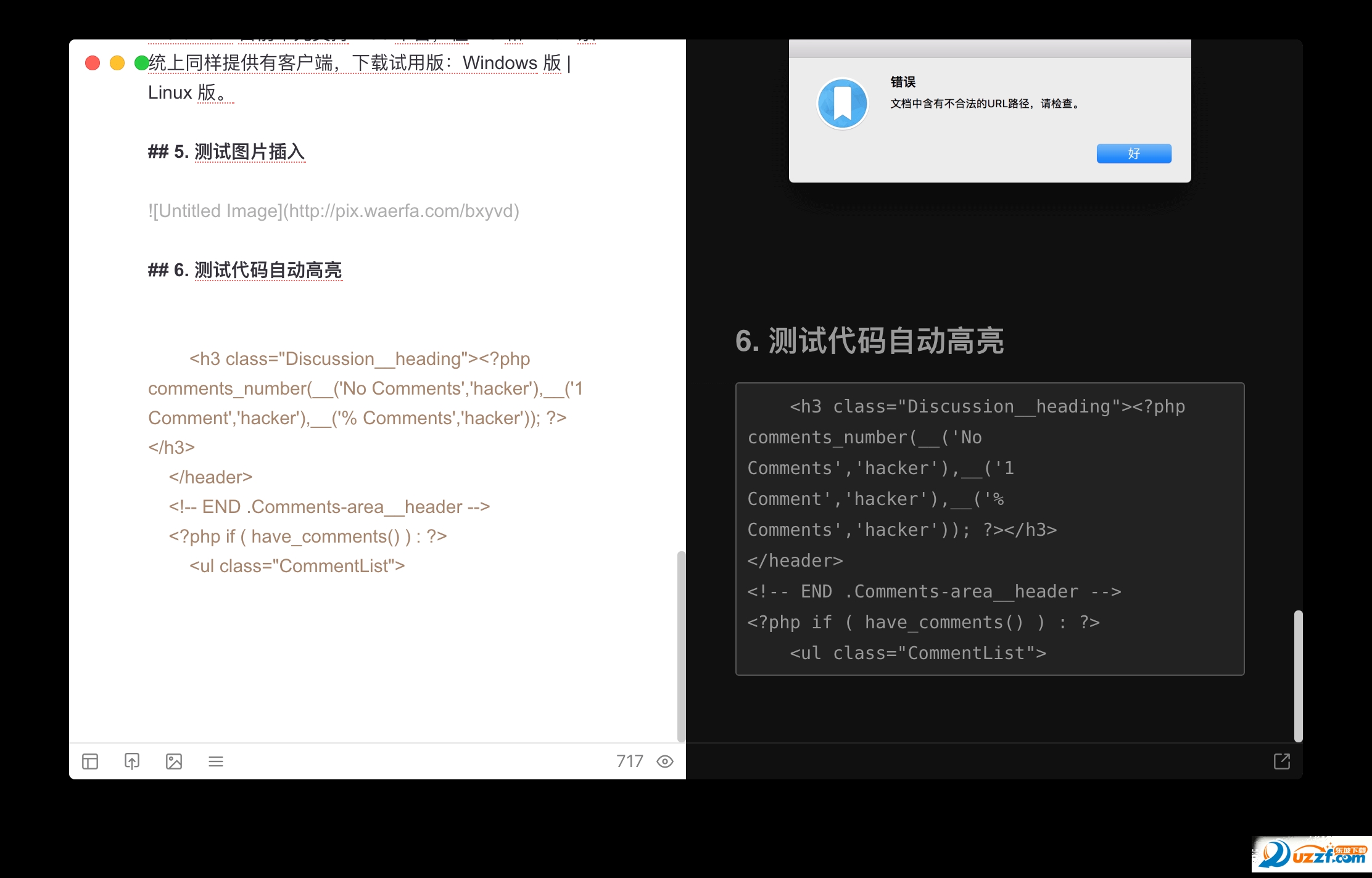1372x878 pixels.
Task: Click the insert image icon
Action: tap(175, 761)
